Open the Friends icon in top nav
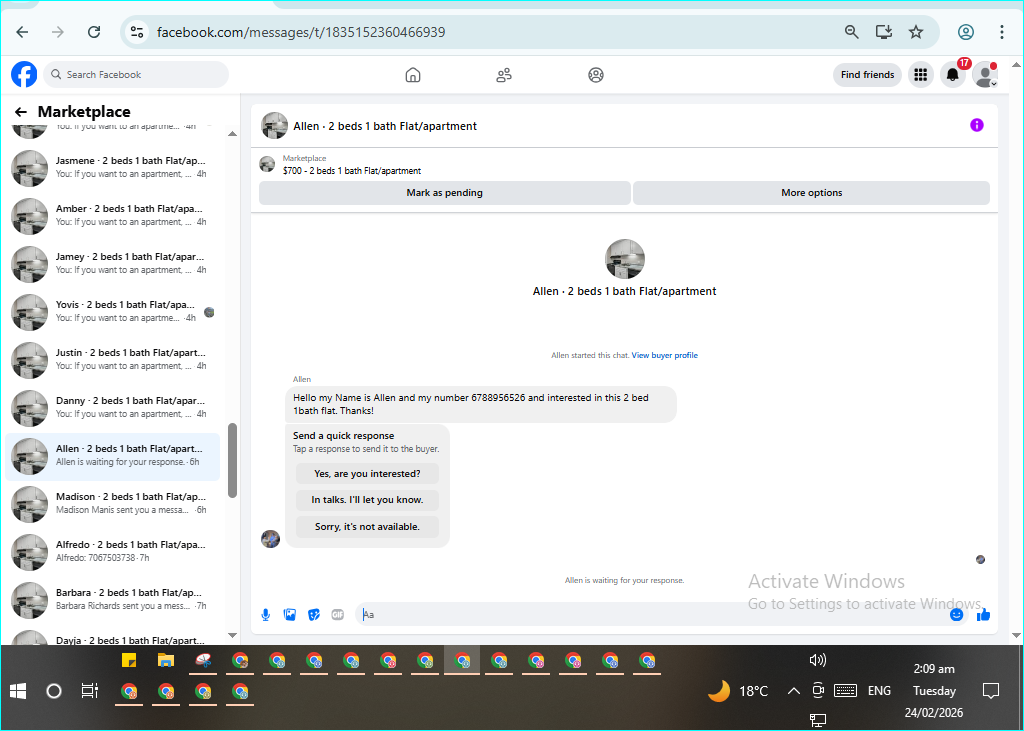 tap(504, 75)
